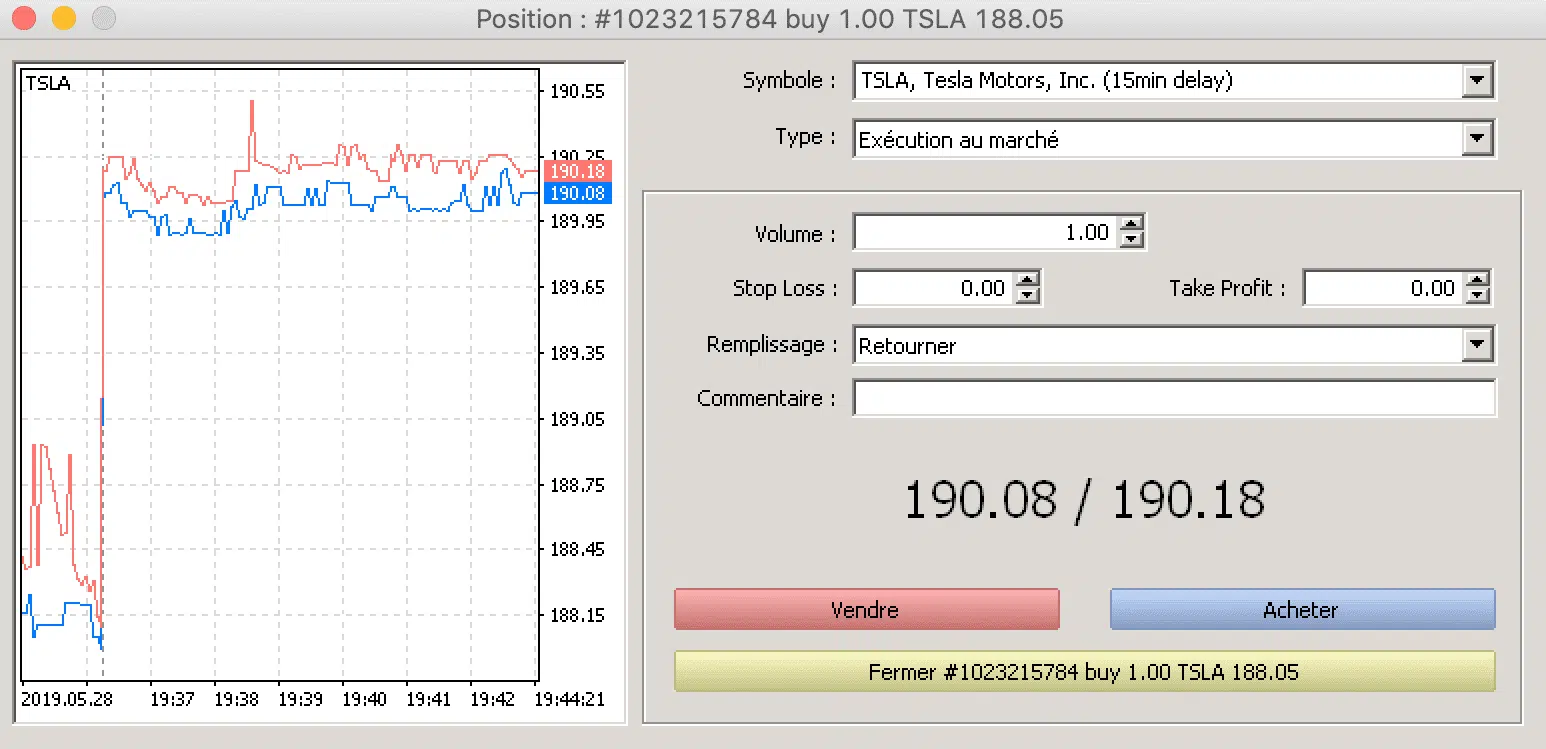Image resolution: width=1546 pixels, height=749 pixels.
Task: Increase Volume with the up stepper arrow
Action: 1131,226
